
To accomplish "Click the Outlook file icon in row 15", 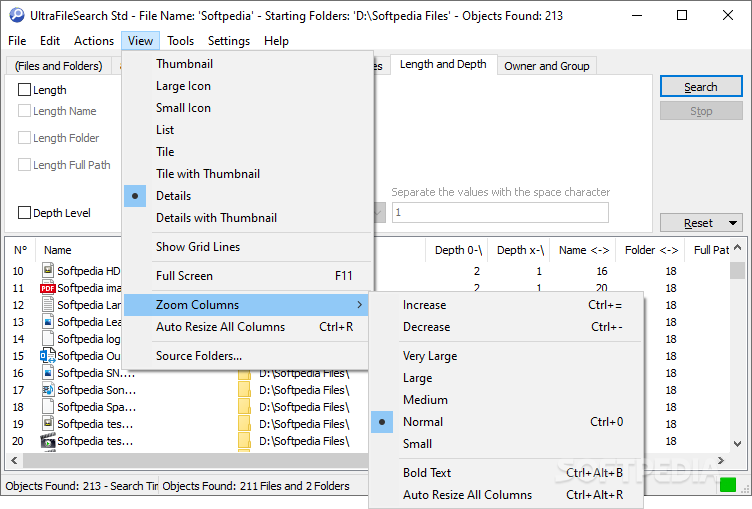I will [x=47, y=355].
